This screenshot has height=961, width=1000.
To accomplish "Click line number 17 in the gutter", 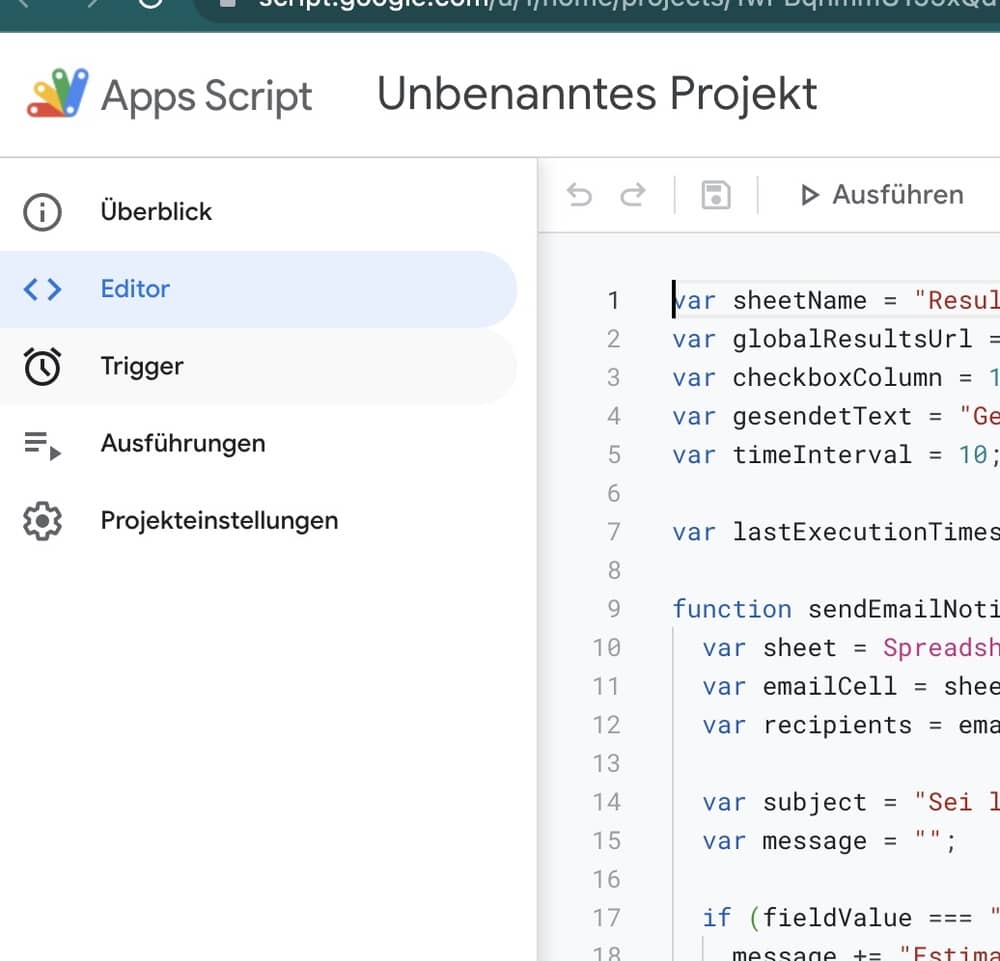I will click(x=606, y=918).
